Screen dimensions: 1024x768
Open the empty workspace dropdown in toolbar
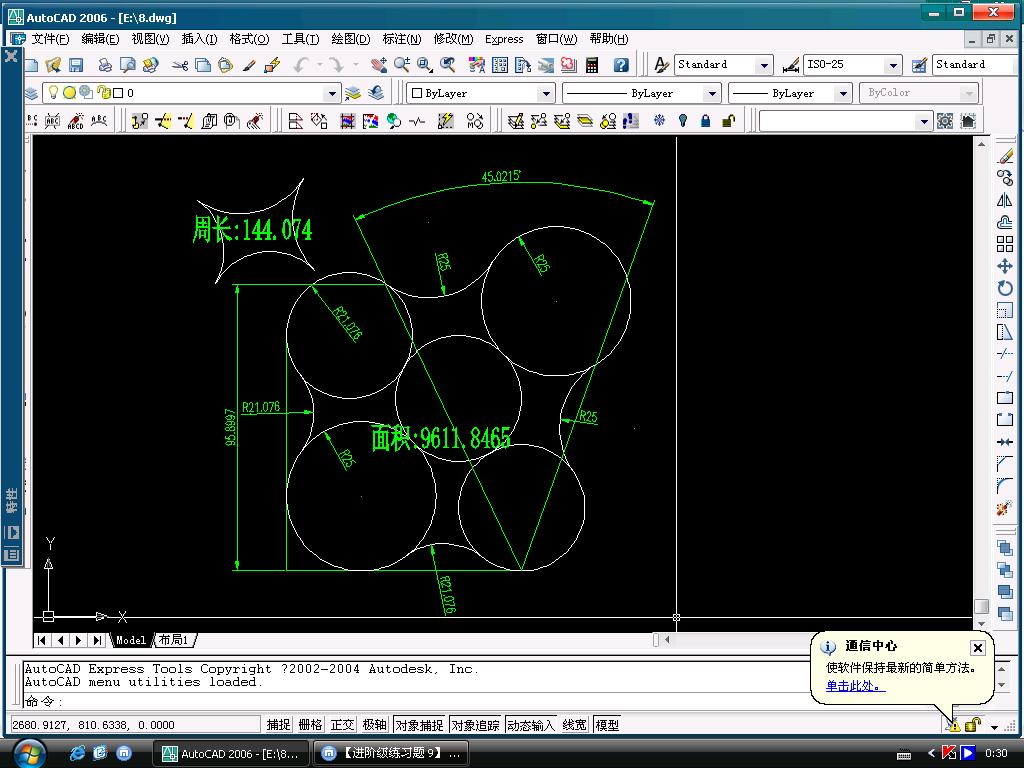[923, 121]
